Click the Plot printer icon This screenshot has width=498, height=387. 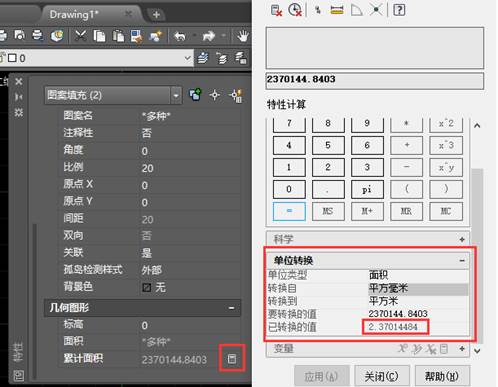pos(2,36)
